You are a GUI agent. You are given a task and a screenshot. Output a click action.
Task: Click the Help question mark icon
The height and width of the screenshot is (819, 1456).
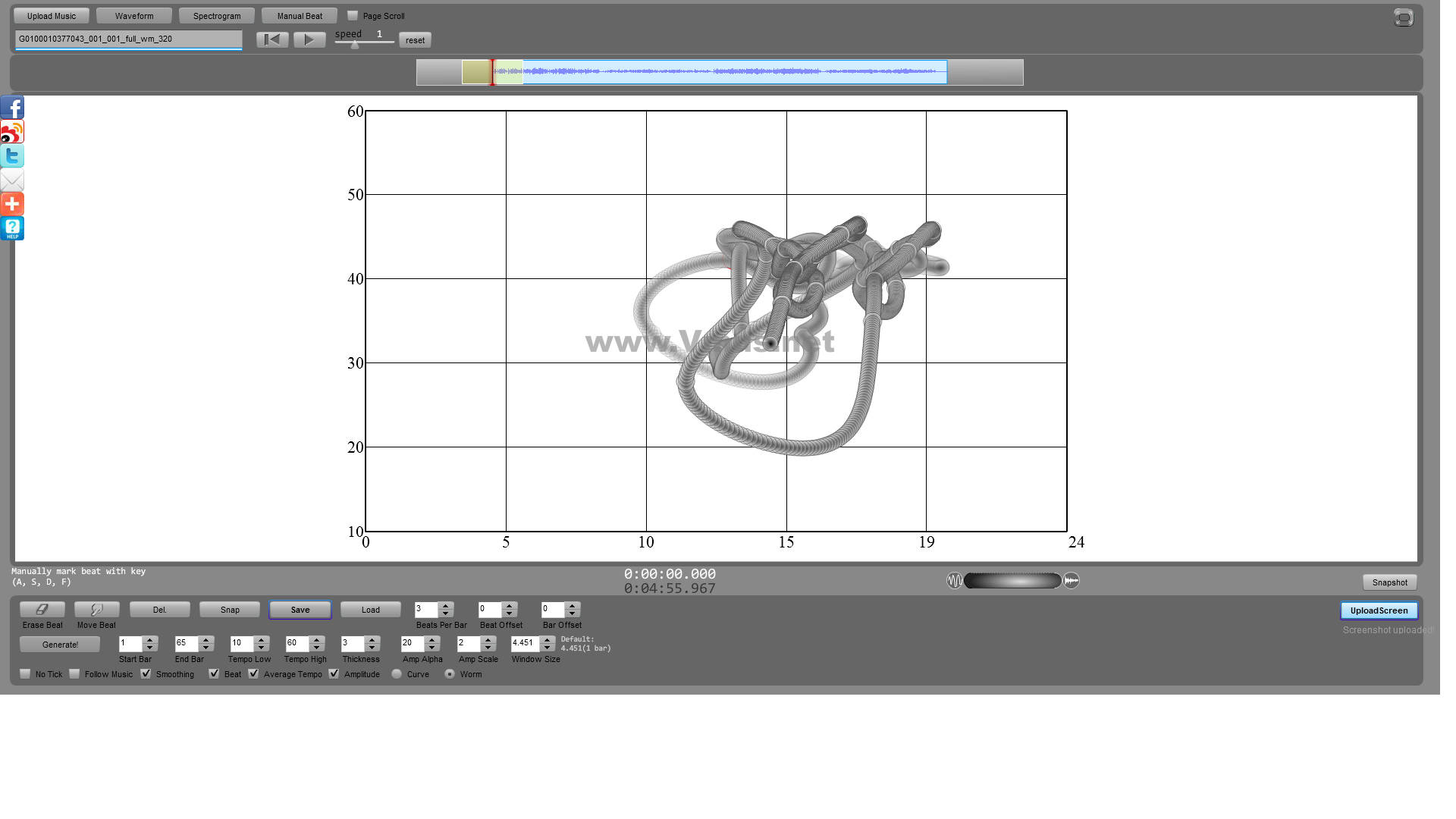coord(12,229)
